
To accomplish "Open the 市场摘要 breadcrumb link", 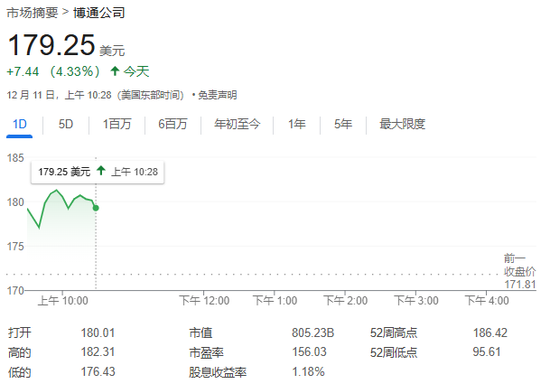I will point(32,13).
